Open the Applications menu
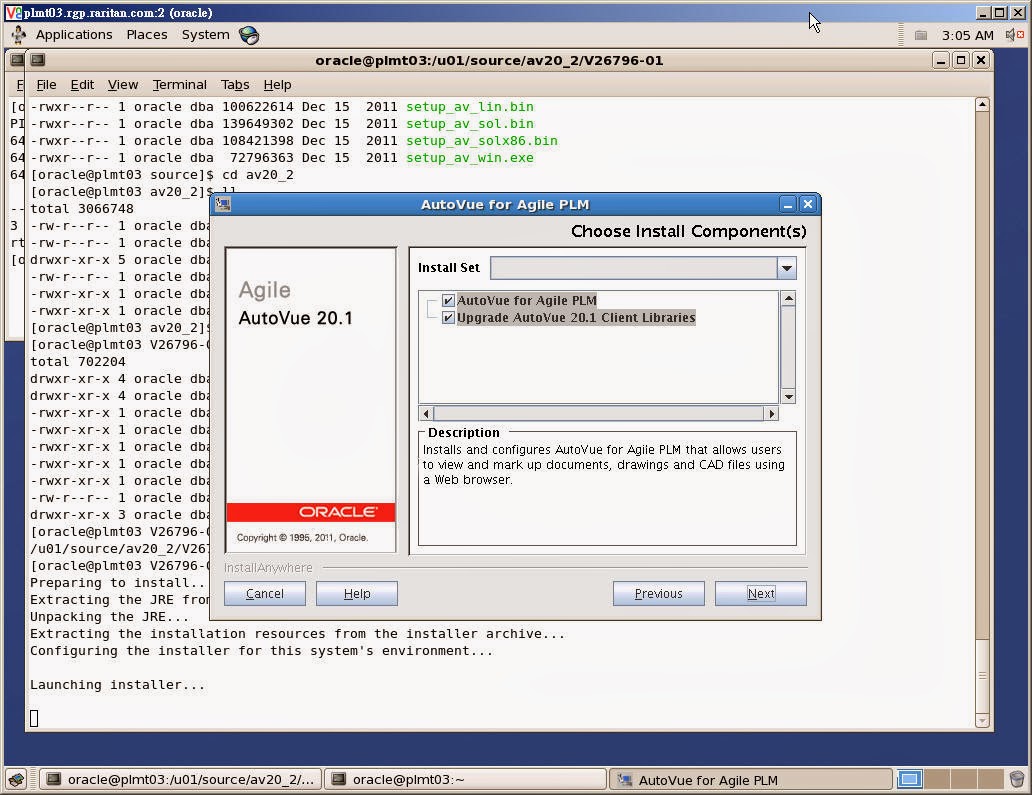Screen dimensions: 1032x795 coord(74,35)
